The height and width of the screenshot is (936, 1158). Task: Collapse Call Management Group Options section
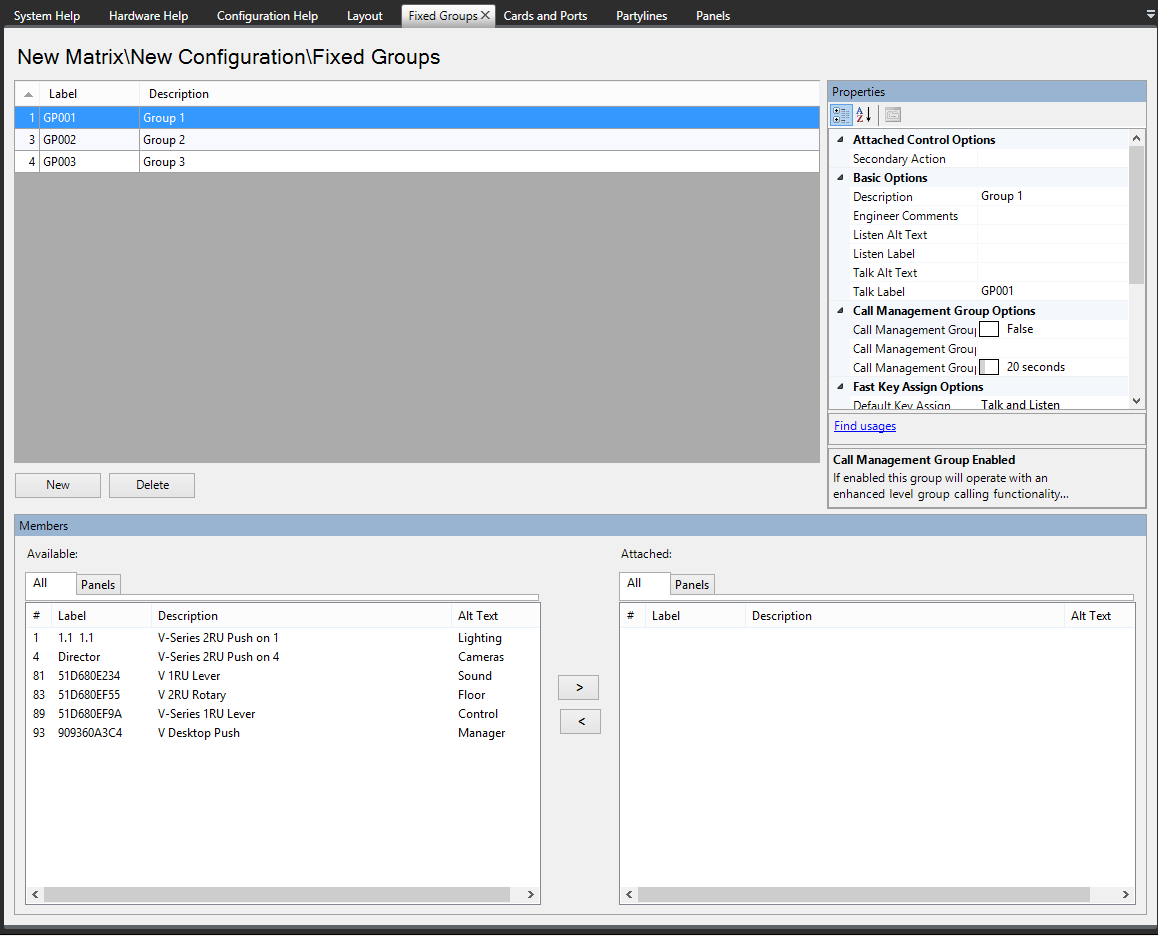tap(841, 311)
